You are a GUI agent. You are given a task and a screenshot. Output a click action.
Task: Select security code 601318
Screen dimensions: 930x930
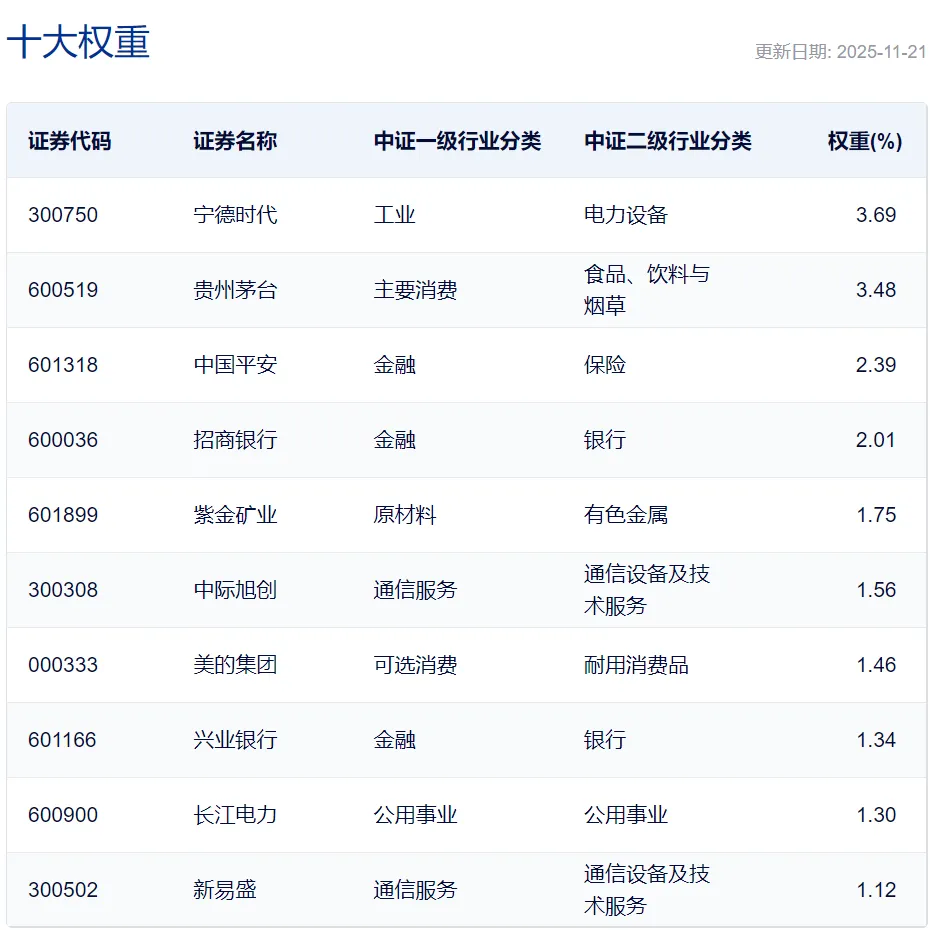pos(63,365)
